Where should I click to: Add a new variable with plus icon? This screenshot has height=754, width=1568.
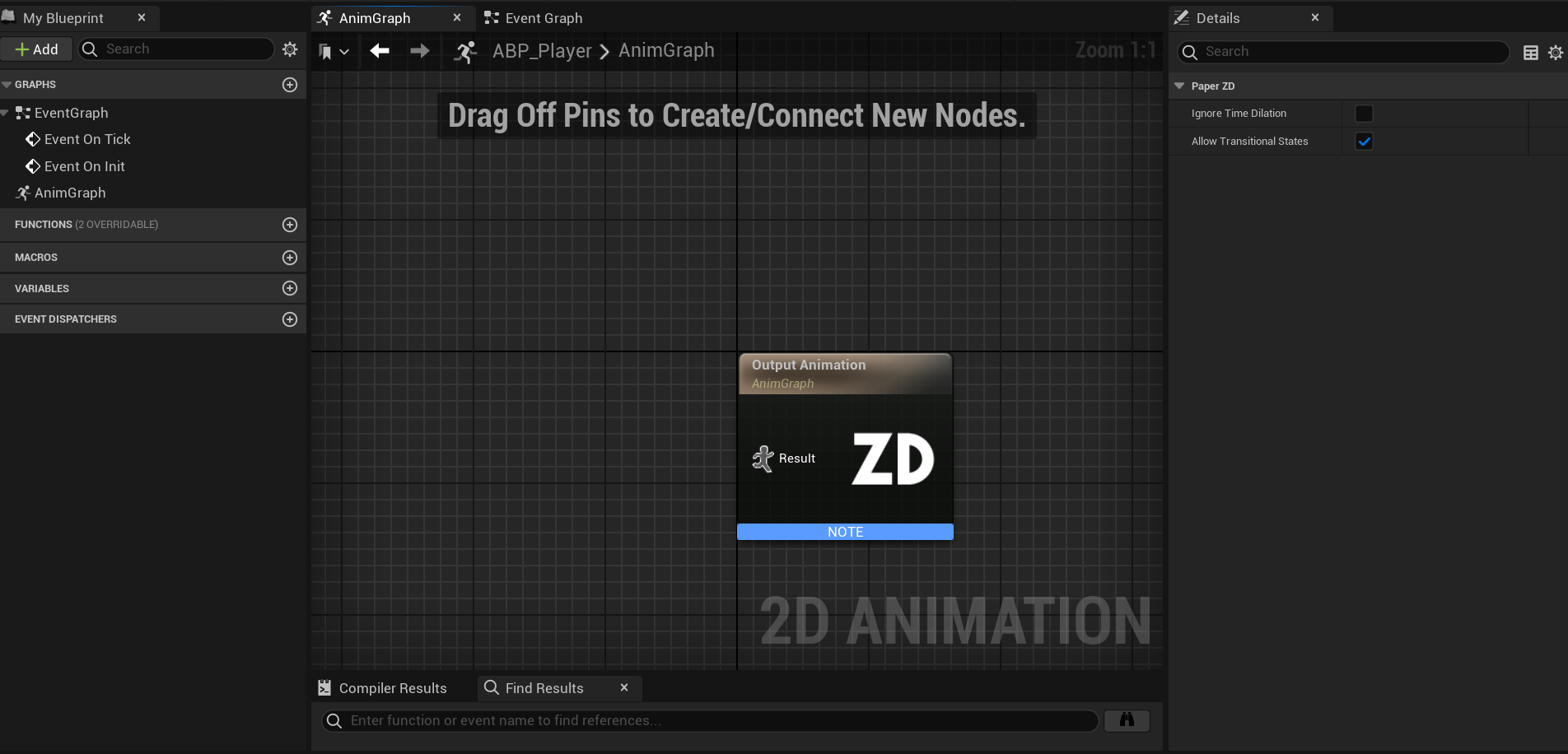click(x=290, y=288)
